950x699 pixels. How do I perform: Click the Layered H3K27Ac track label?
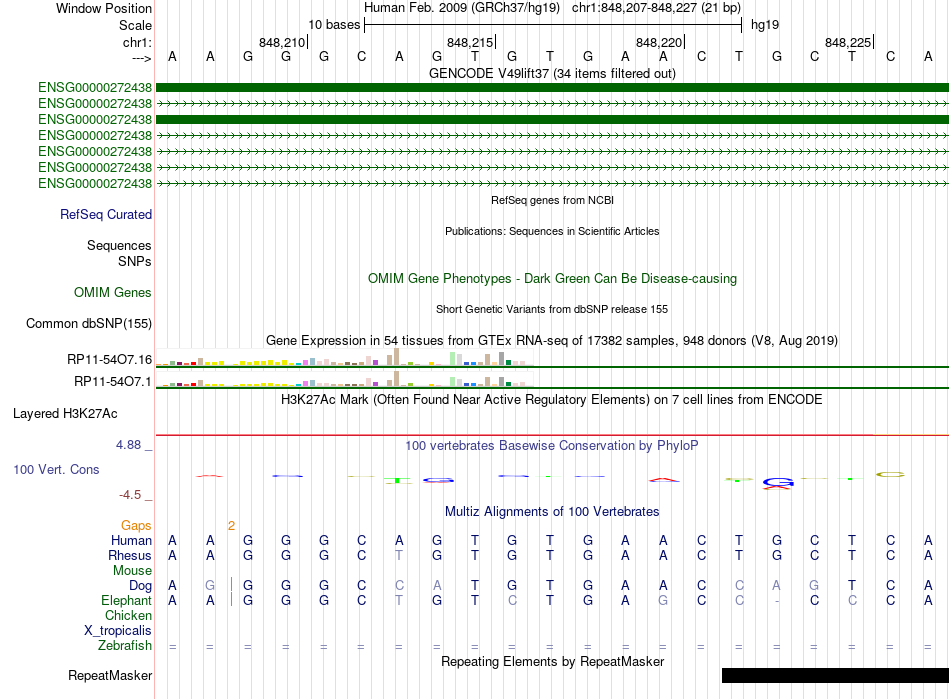pyautogui.click(x=65, y=414)
